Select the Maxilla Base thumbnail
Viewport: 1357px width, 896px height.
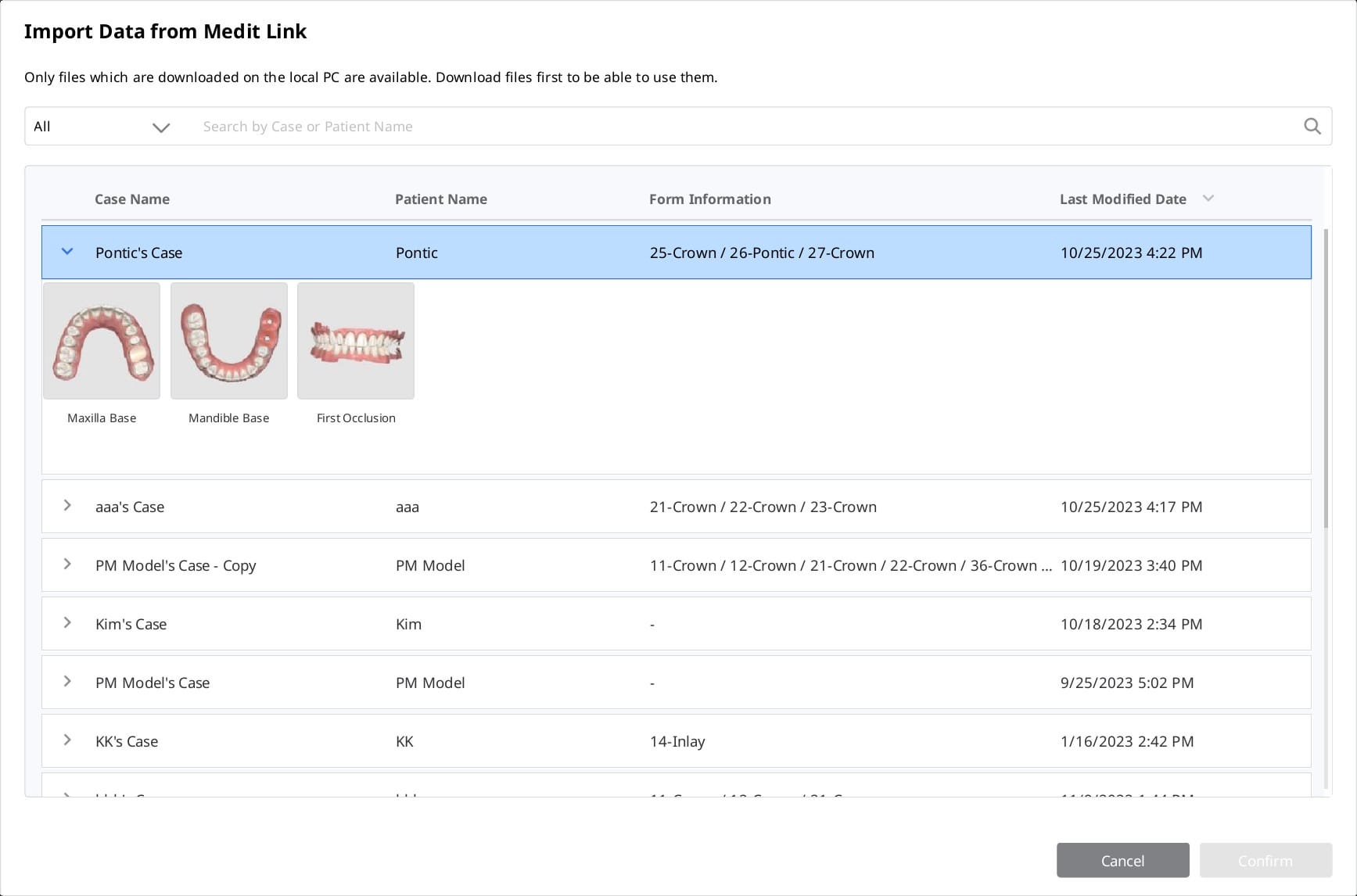(x=102, y=341)
